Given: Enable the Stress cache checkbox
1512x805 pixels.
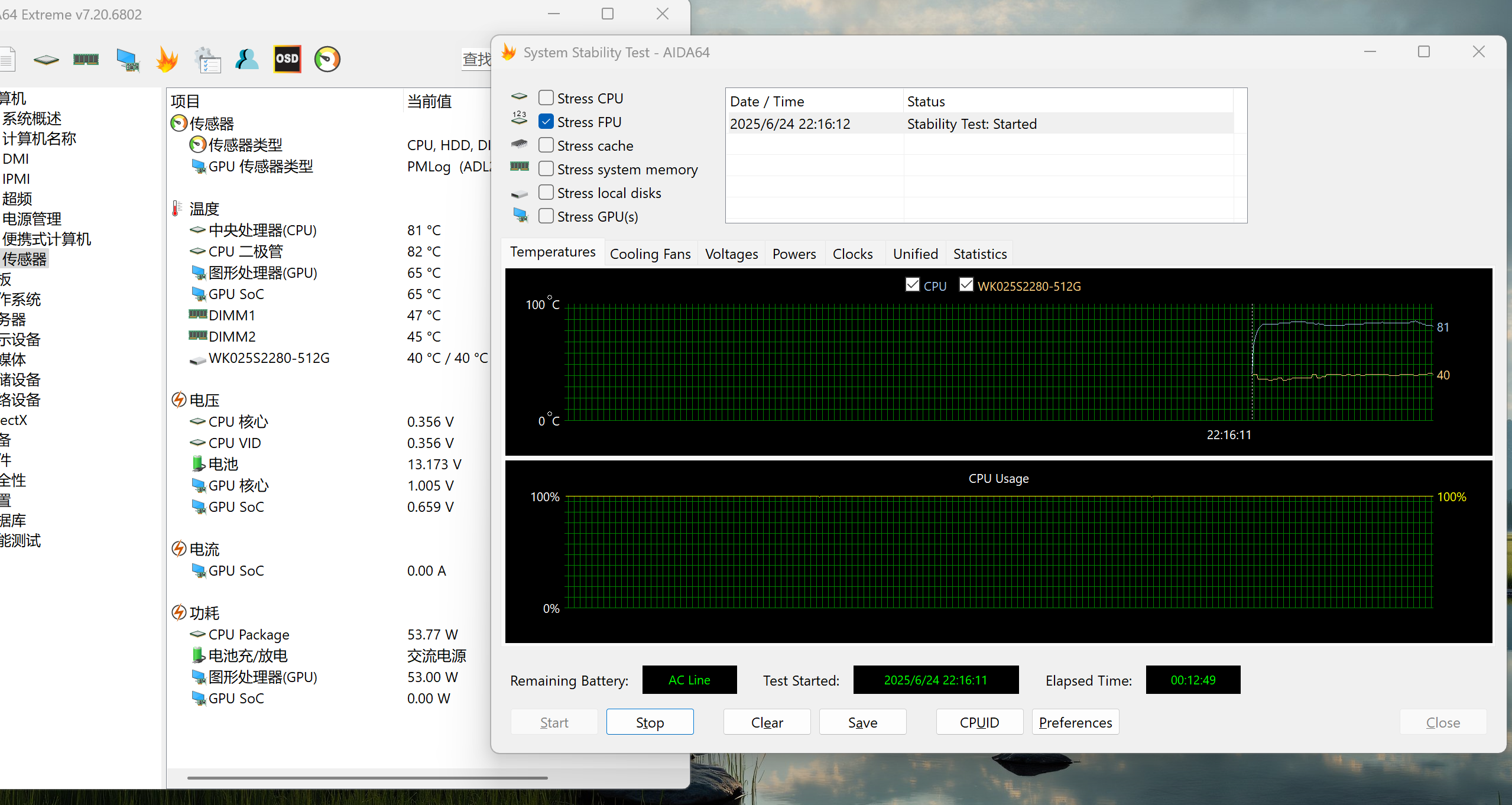Looking at the screenshot, I should [x=546, y=145].
